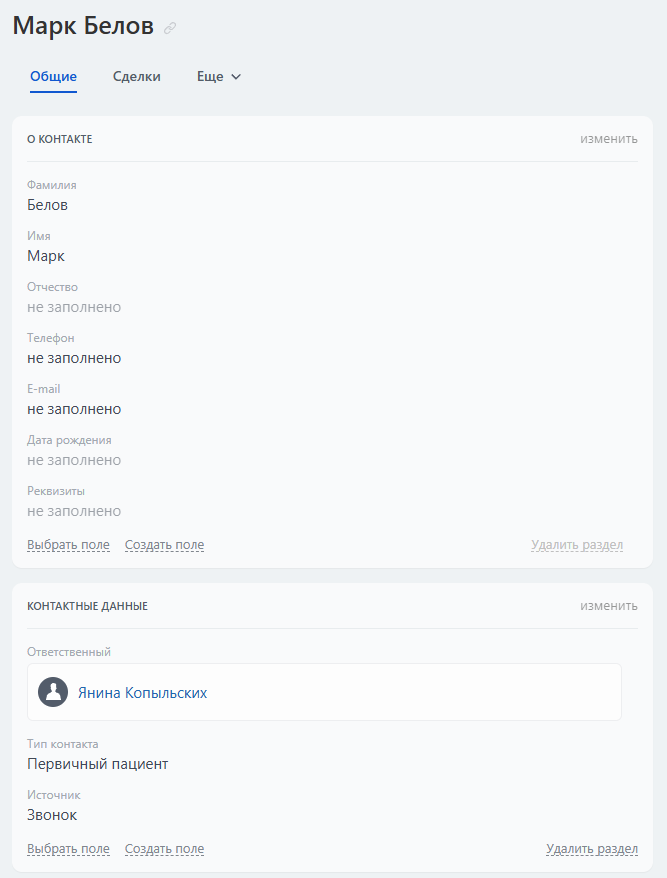Image resolution: width=667 pixels, height=878 pixels.
Task: Click изменить in О контакте section
Action: tap(608, 139)
